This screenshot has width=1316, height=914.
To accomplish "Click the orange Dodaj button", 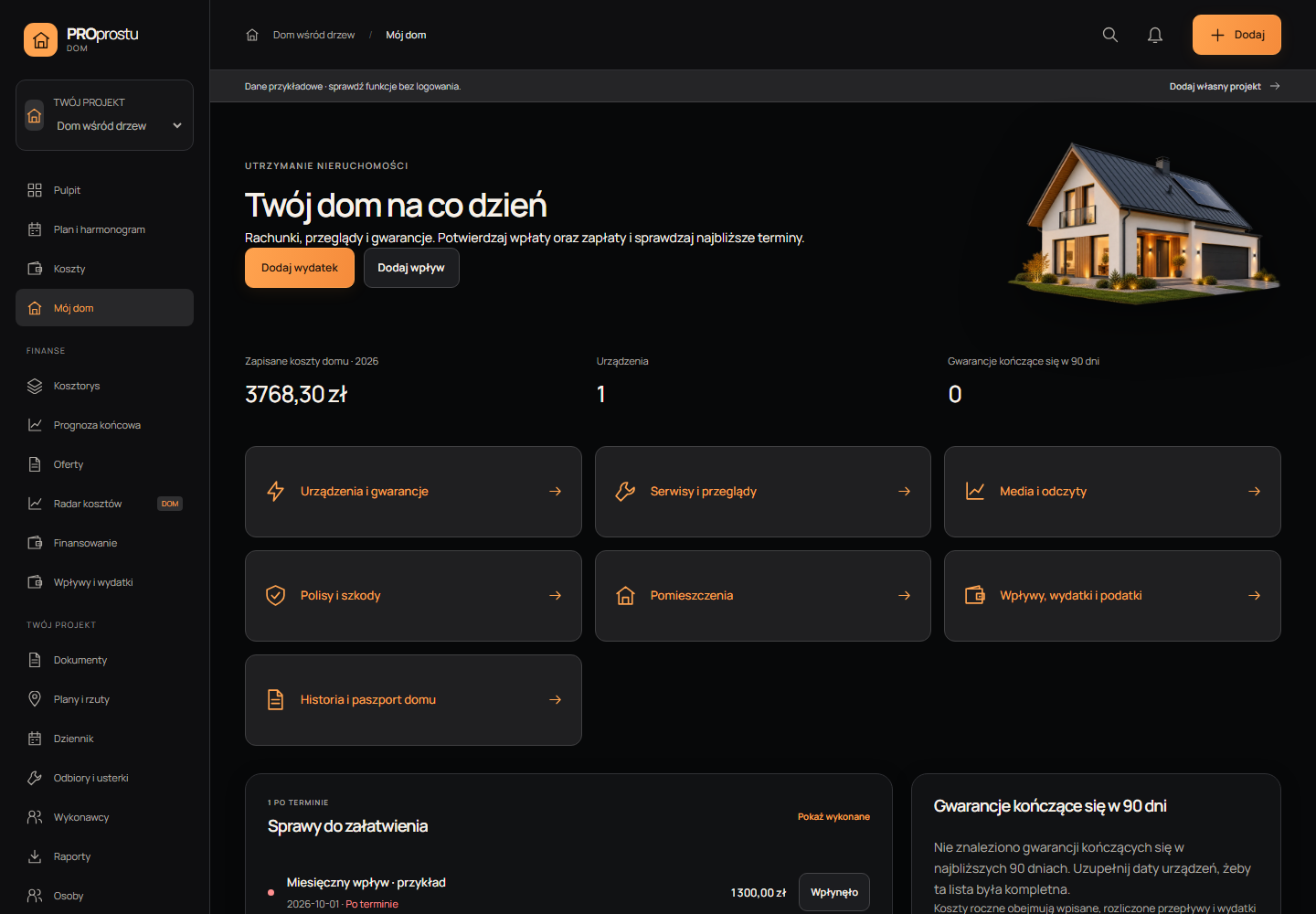I will pos(1236,35).
